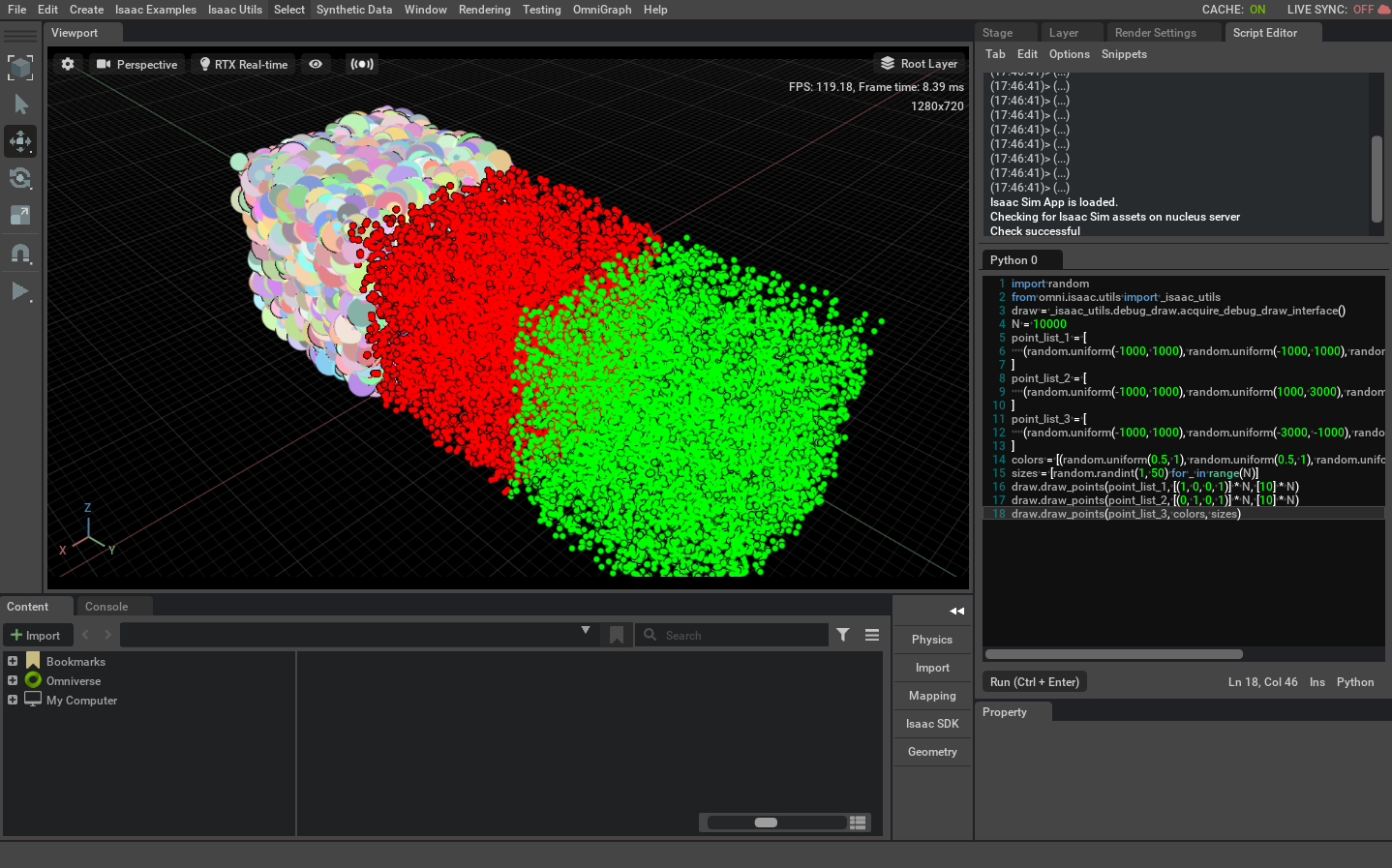Open the RTX Real-time renderer menu

(x=244, y=64)
